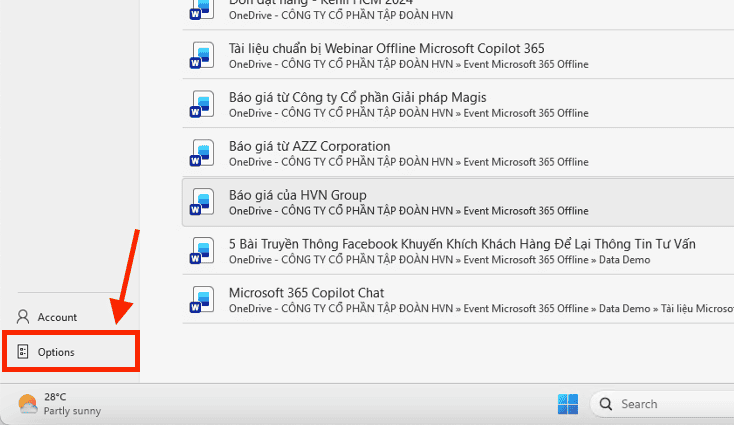
Task: Click the partly sunny weather icon
Action: tap(28, 404)
